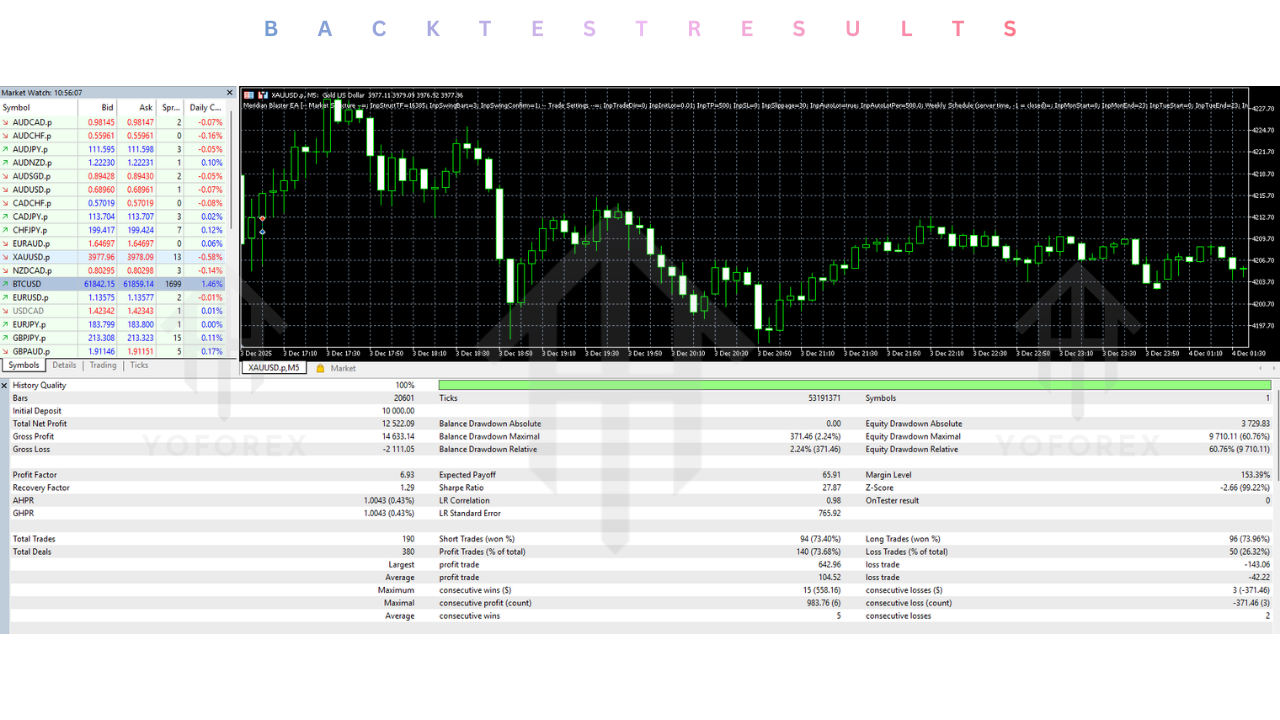Click the Total Deals value 380
The image size is (1280, 720).
click(408, 552)
